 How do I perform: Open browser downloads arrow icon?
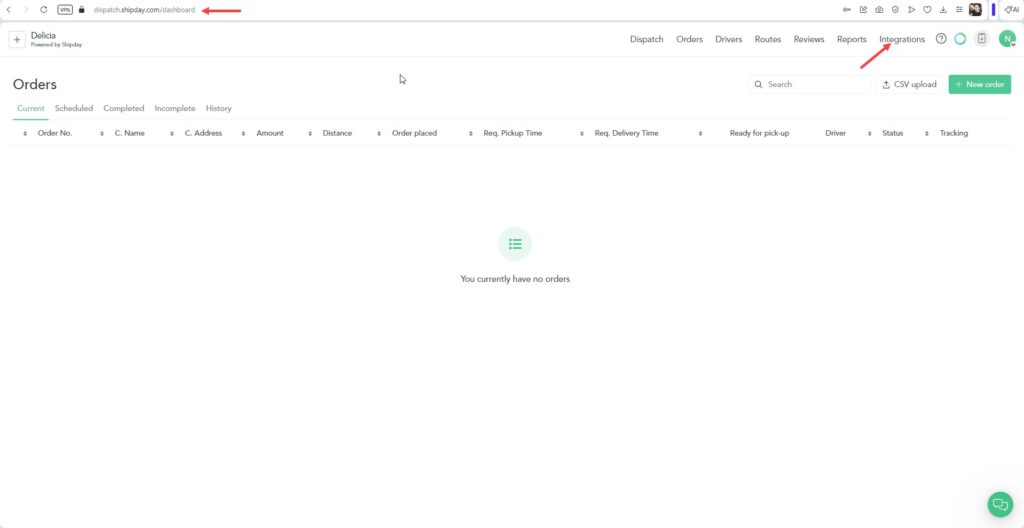943,9
